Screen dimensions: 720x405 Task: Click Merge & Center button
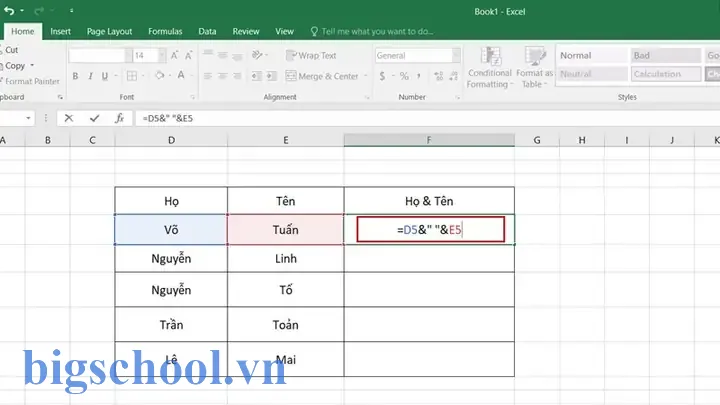(x=321, y=76)
